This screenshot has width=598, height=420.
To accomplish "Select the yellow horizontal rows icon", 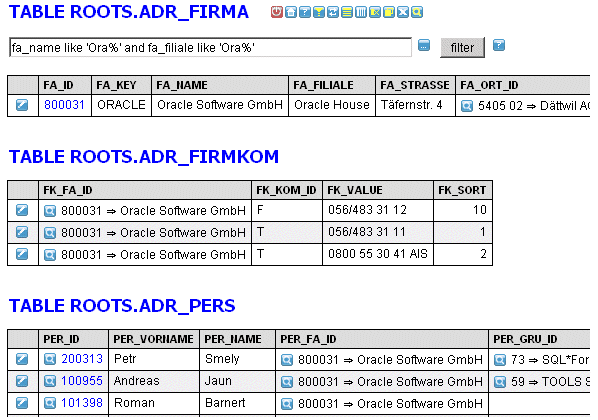I will tap(347, 12).
